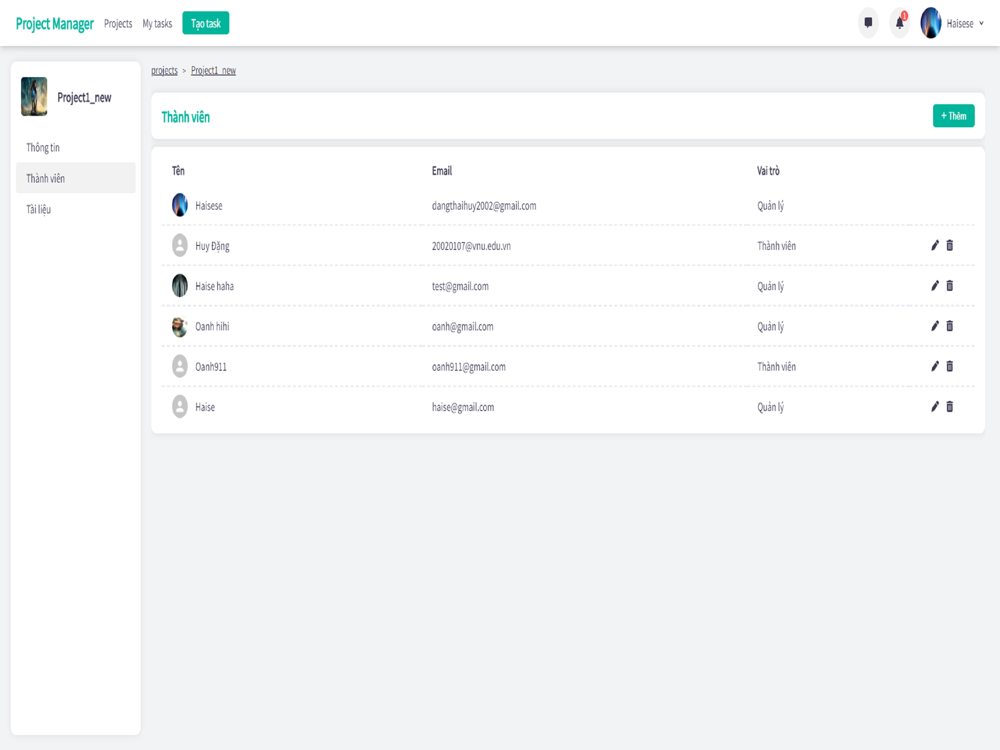Select Thành viên in the sidebar
The height and width of the screenshot is (750, 1000).
[76, 178]
